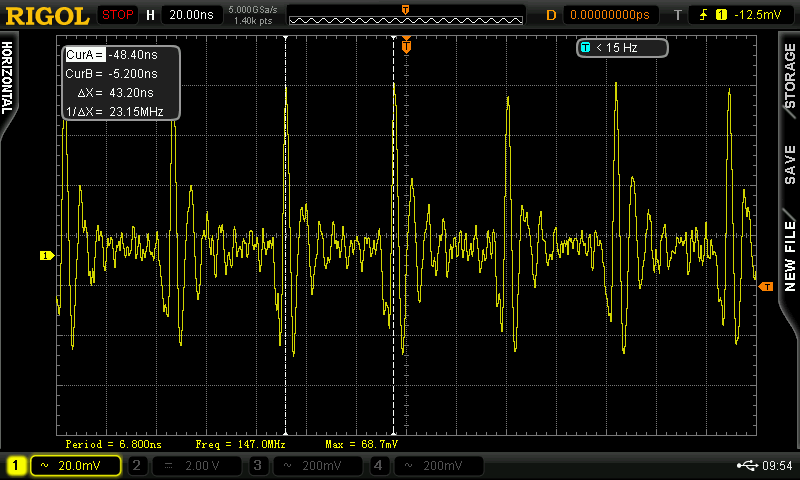
Task: Click channel 4 scale 200mV box
Action: click(x=438, y=465)
